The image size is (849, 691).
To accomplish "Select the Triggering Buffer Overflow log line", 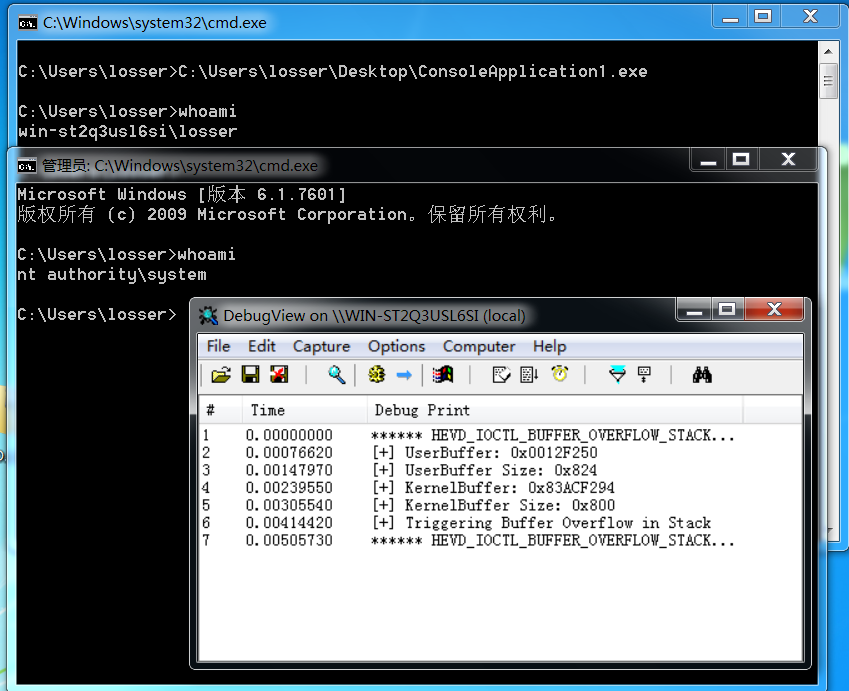I will pos(540,523).
